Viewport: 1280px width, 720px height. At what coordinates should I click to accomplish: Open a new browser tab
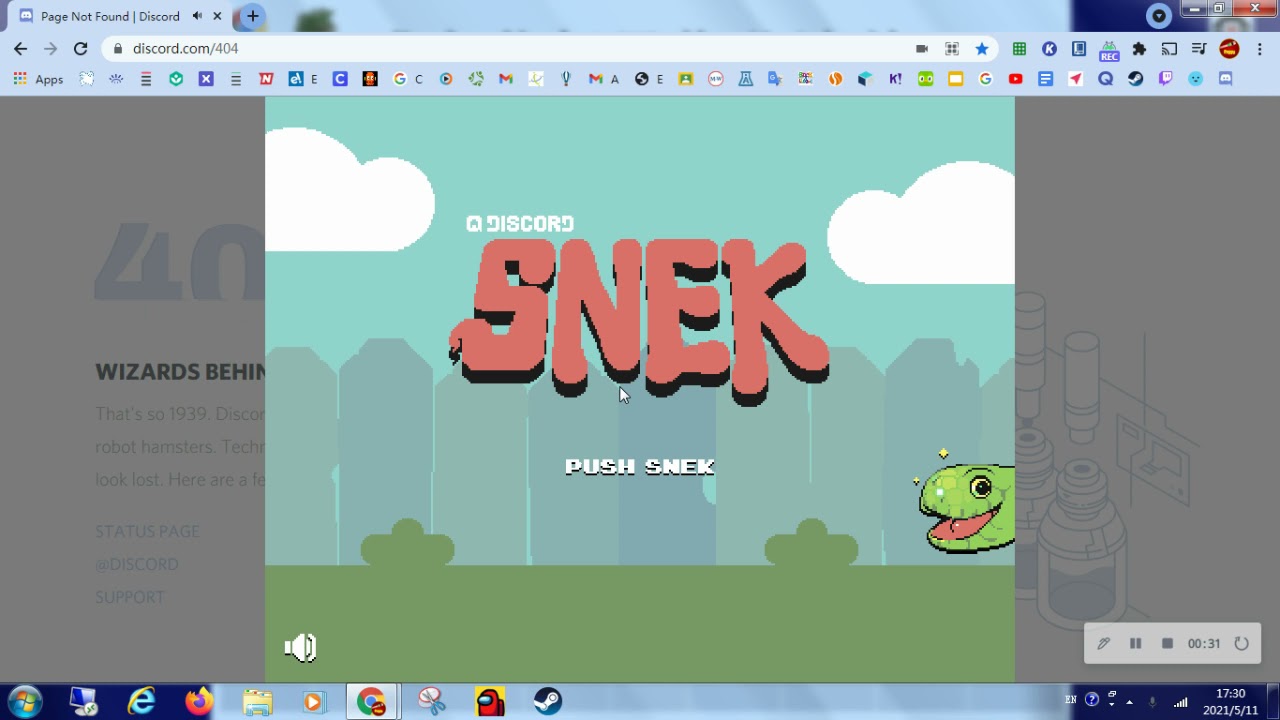click(253, 16)
